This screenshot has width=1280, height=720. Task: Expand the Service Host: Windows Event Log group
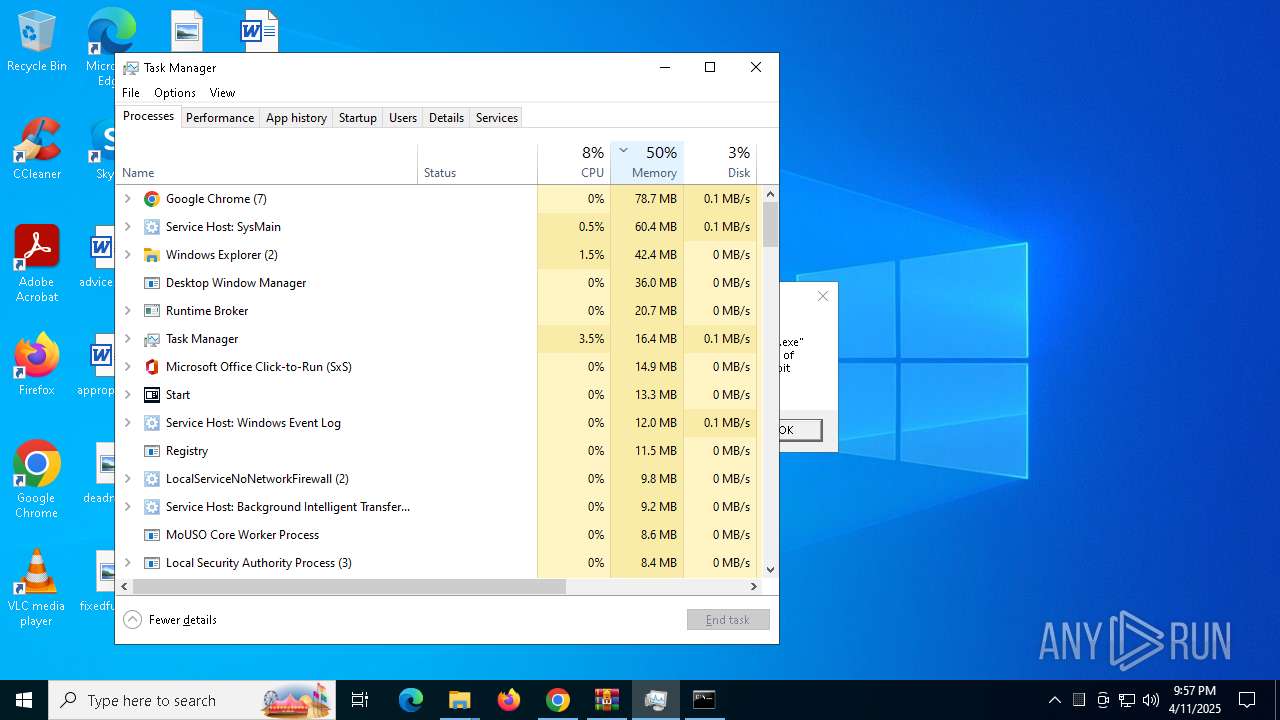(127, 423)
